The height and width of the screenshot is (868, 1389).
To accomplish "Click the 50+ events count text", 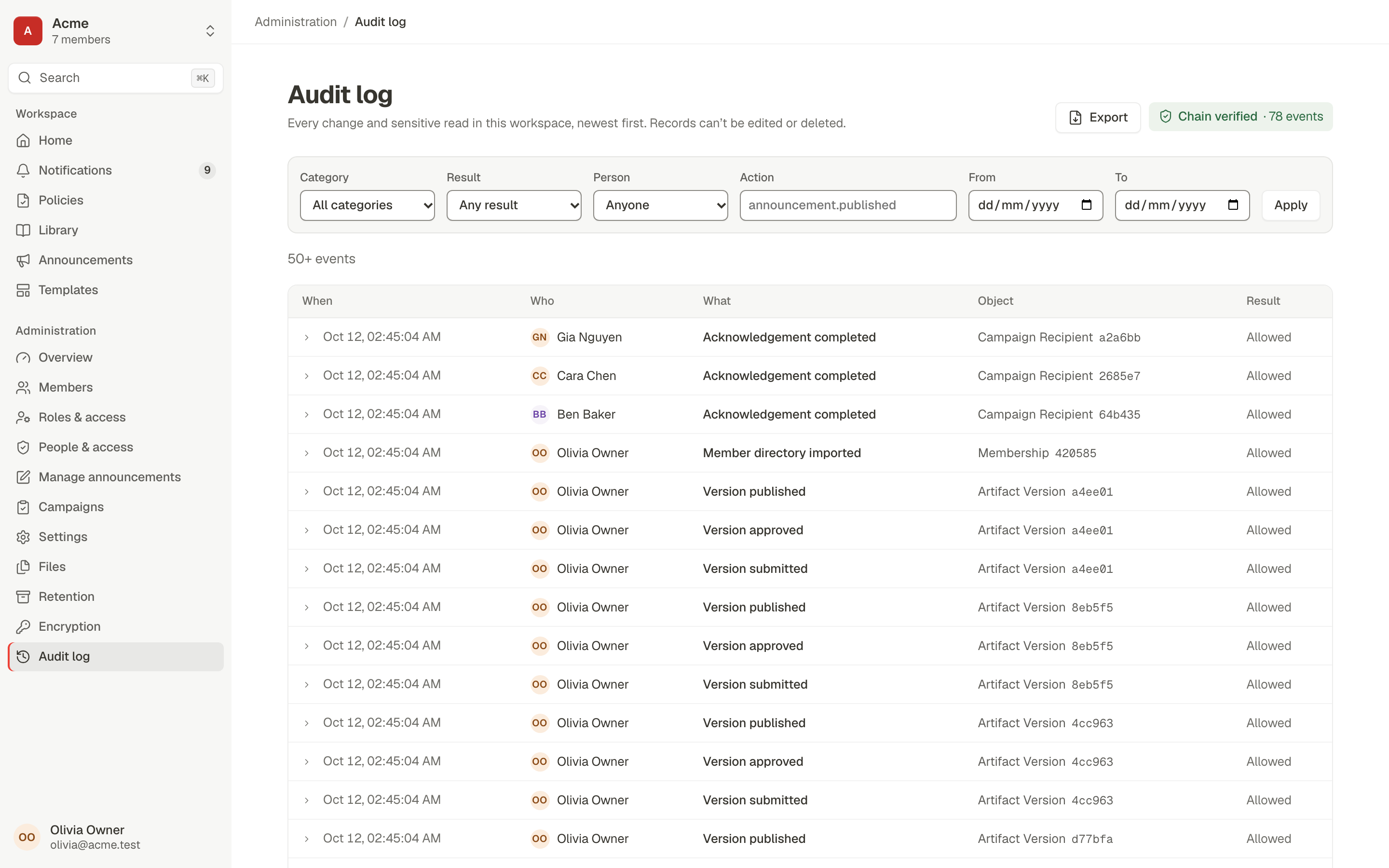I will click(321, 259).
